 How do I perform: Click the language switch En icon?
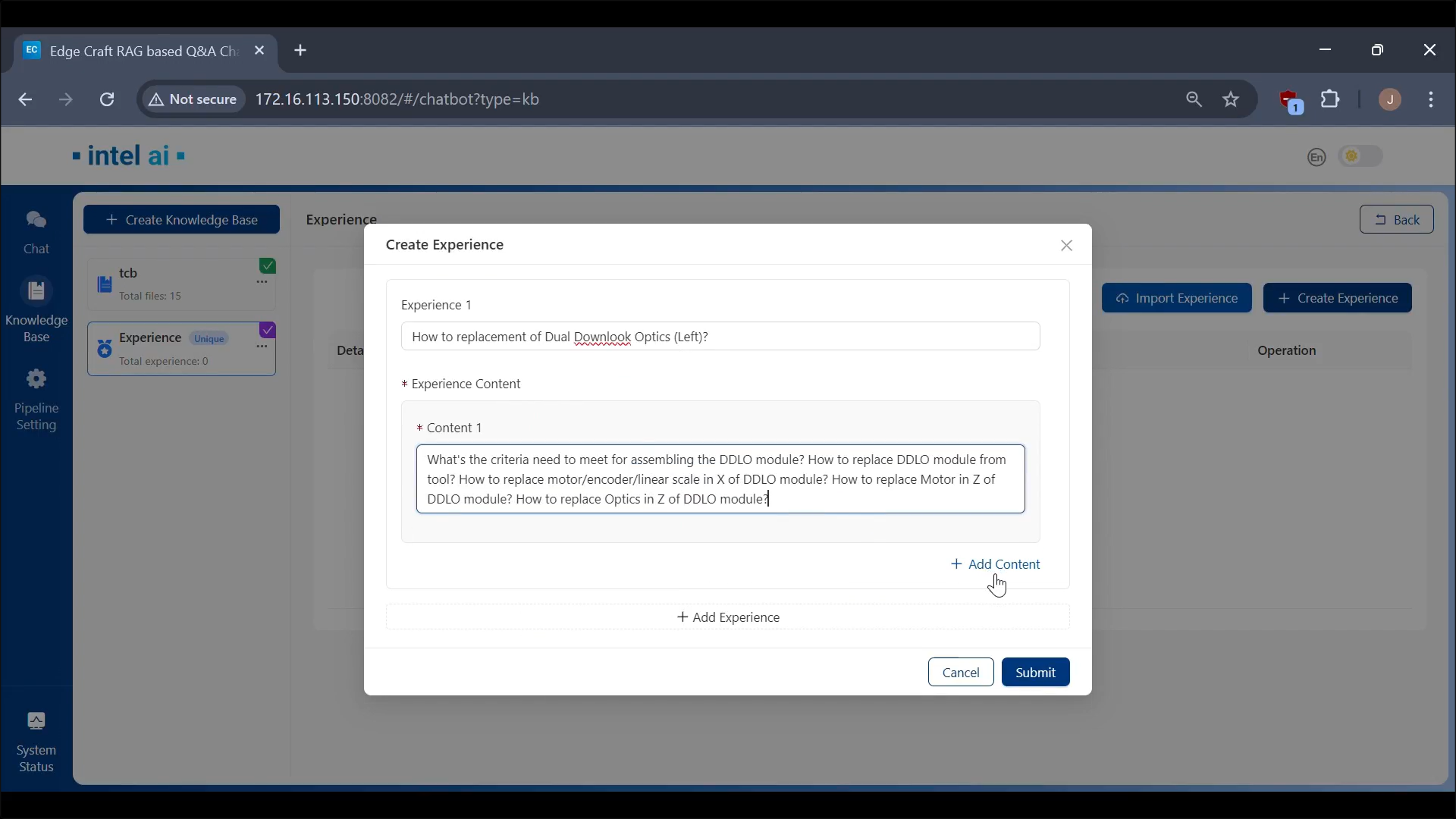1316,157
